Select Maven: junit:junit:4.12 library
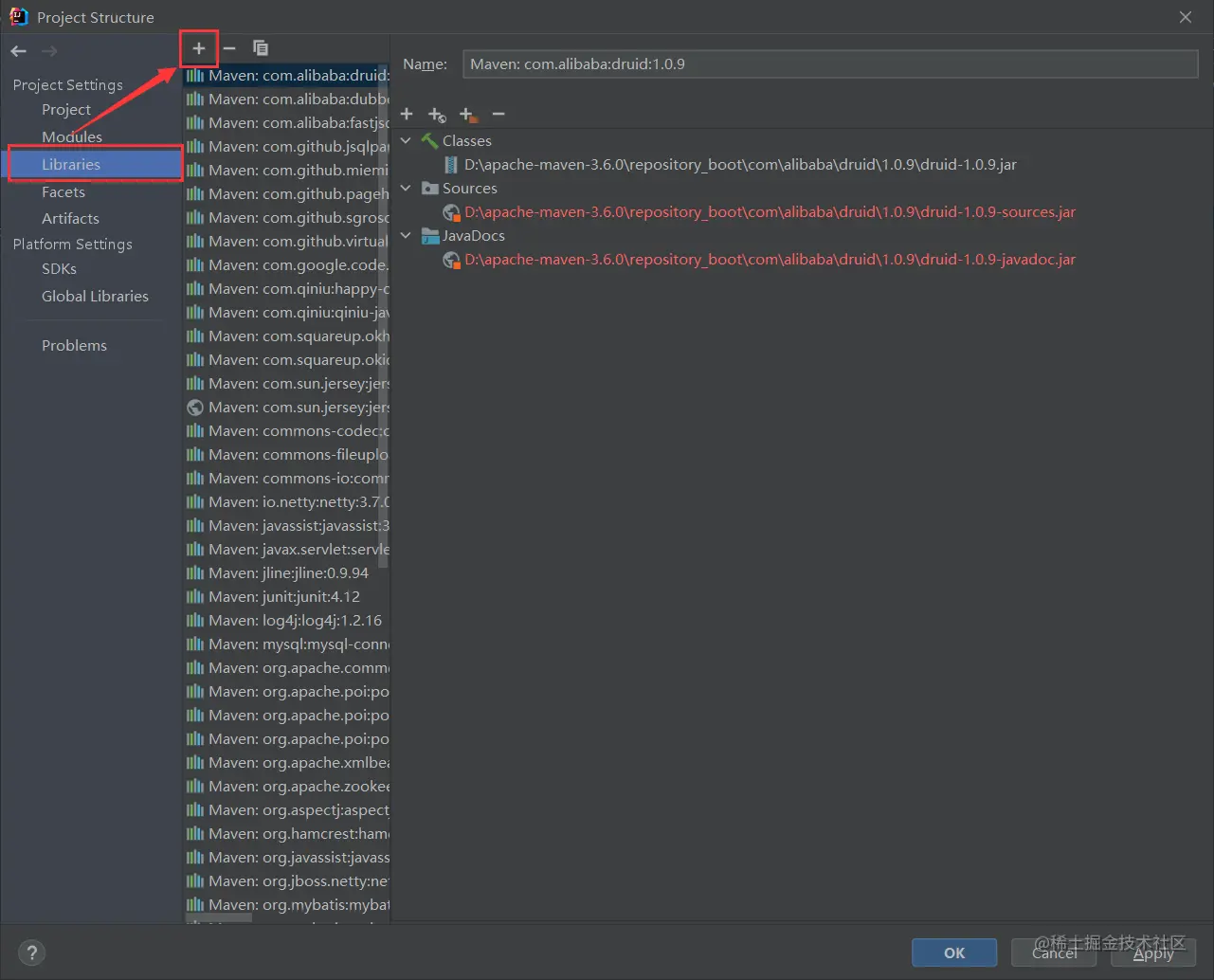Image resolution: width=1214 pixels, height=980 pixels. [x=286, y=596]
